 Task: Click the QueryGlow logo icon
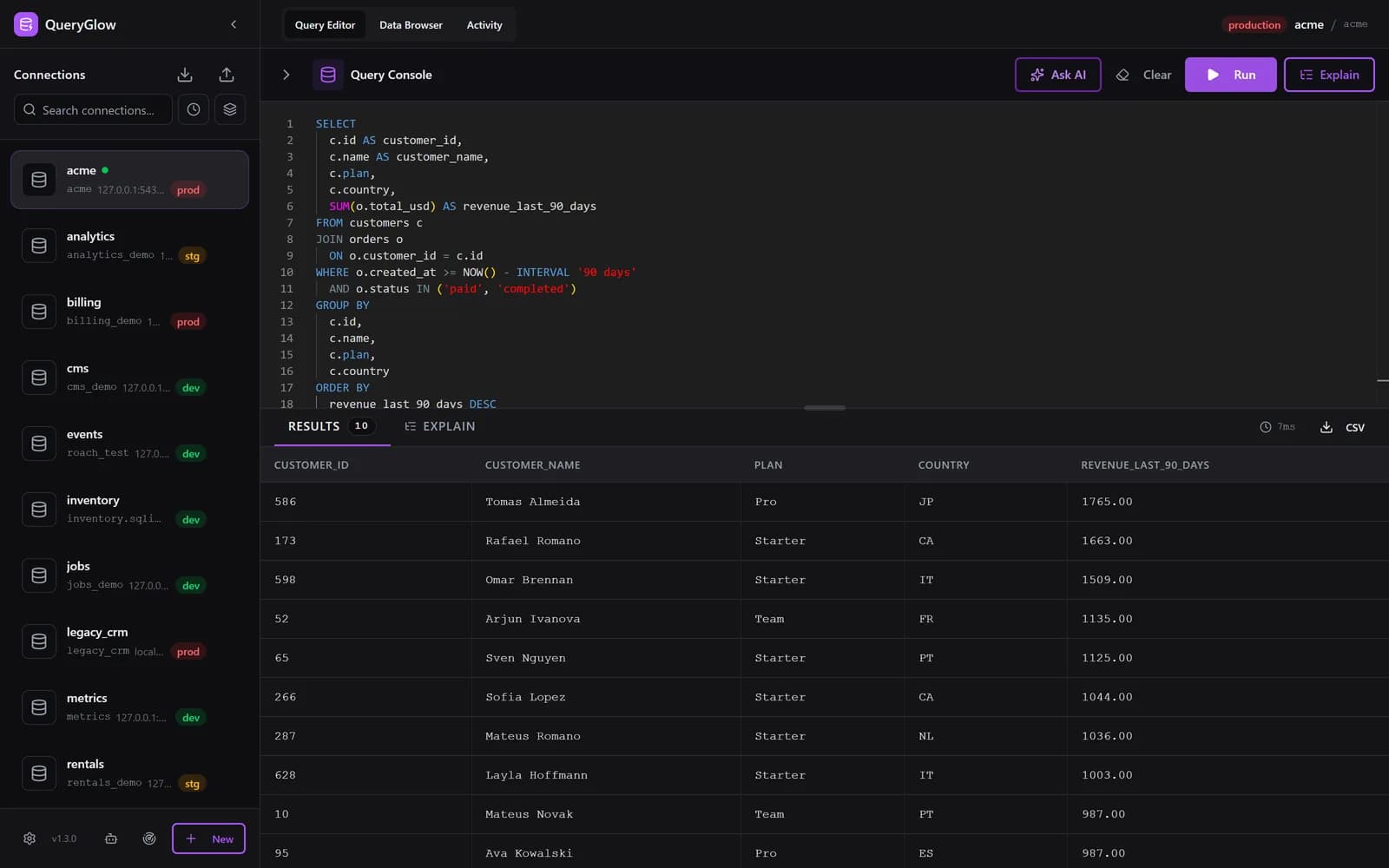coord(26,24)
